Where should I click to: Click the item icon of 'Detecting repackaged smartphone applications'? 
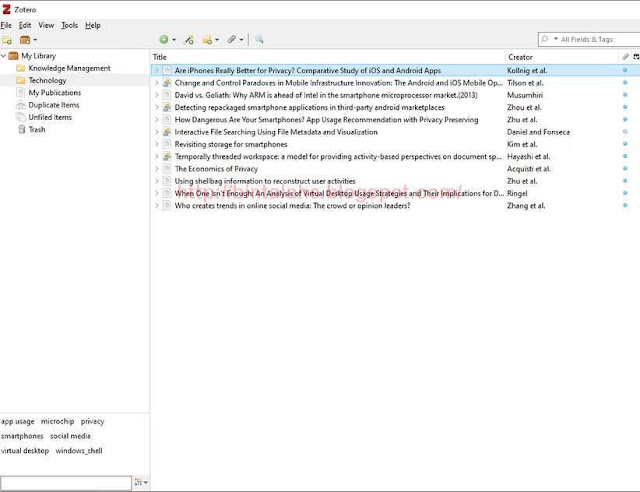pyautogui.click(x=167, y=107)
